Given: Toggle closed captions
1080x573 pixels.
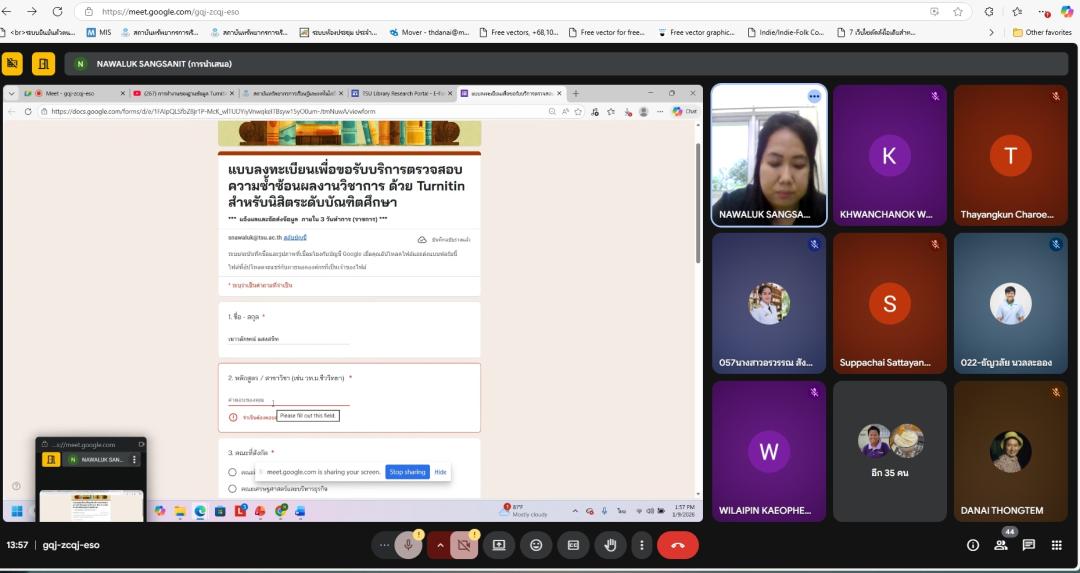Looking at the screenshot, I should click(x=573, y=545).
